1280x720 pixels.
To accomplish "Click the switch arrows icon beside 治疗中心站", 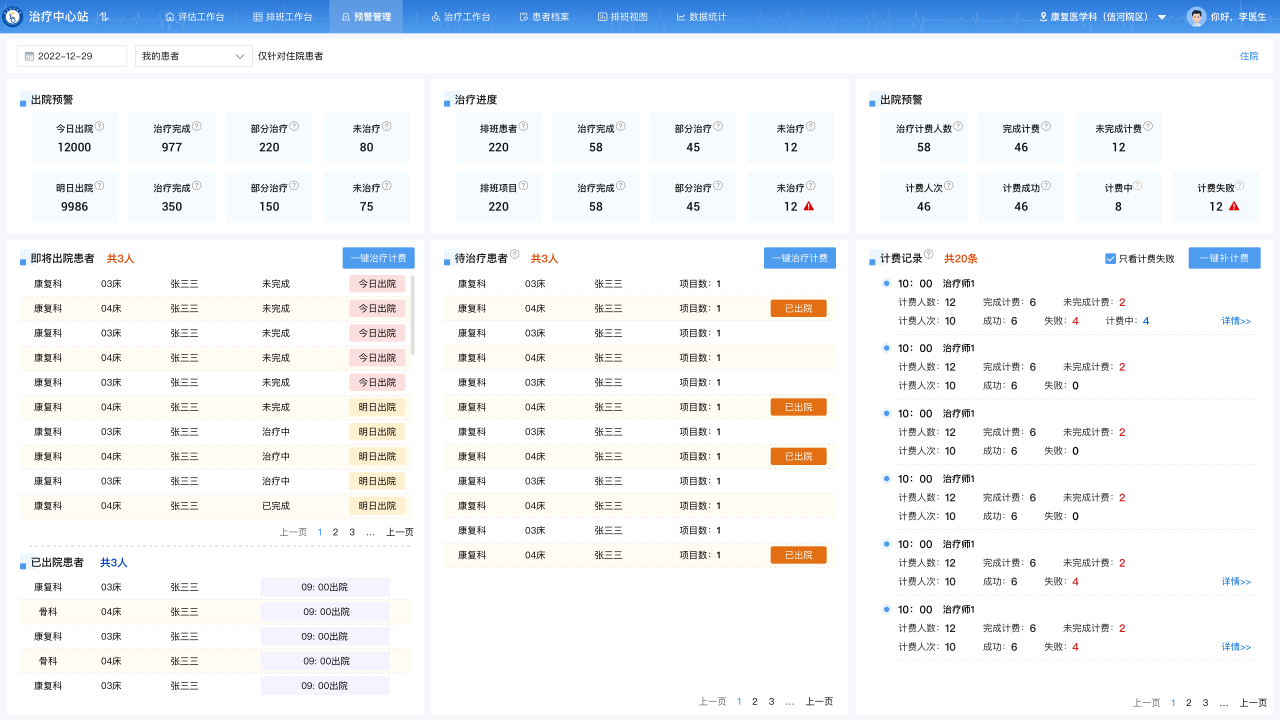I will [104, 17].
